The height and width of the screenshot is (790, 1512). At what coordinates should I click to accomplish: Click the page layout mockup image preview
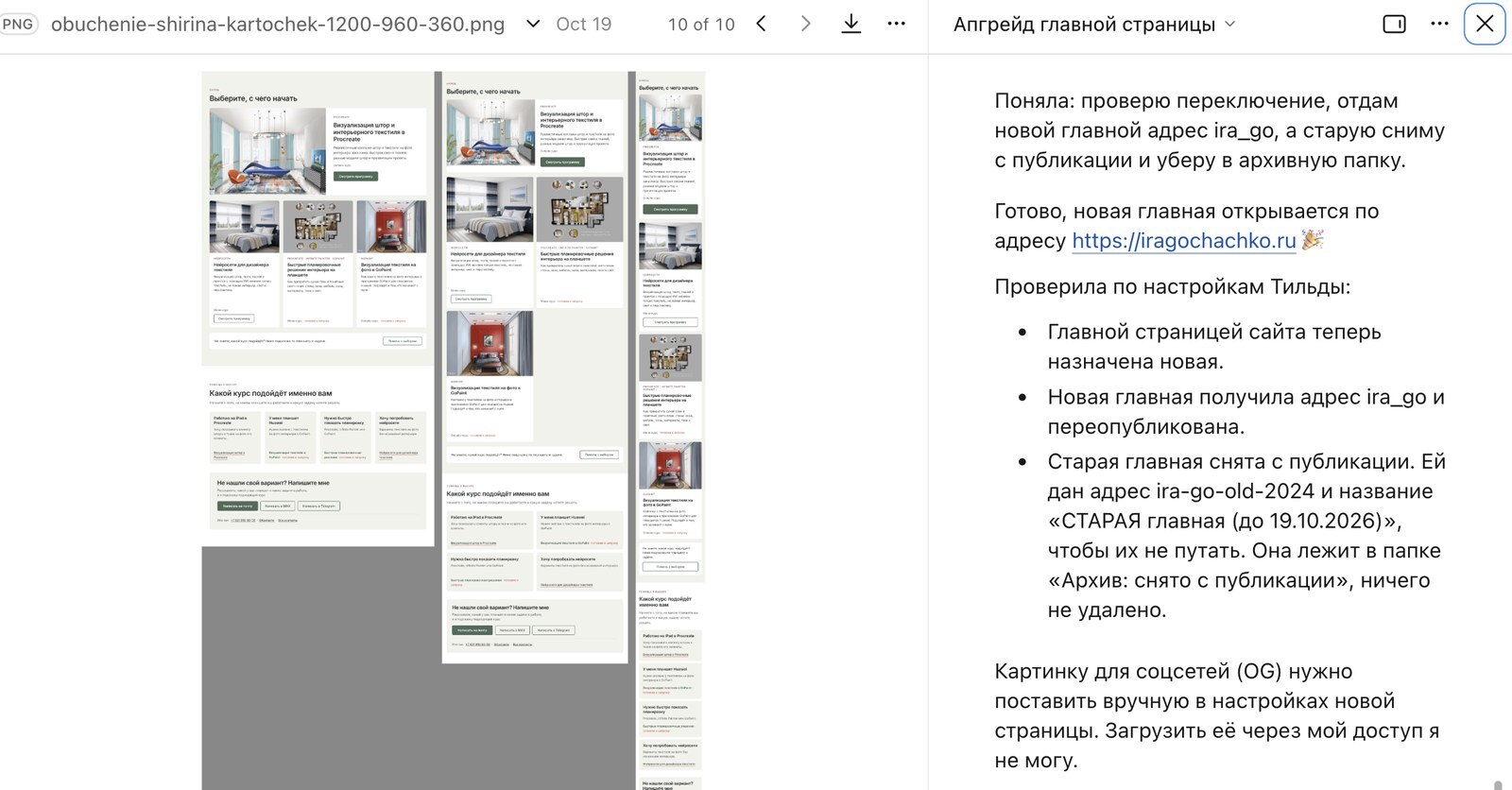point(454,430)
